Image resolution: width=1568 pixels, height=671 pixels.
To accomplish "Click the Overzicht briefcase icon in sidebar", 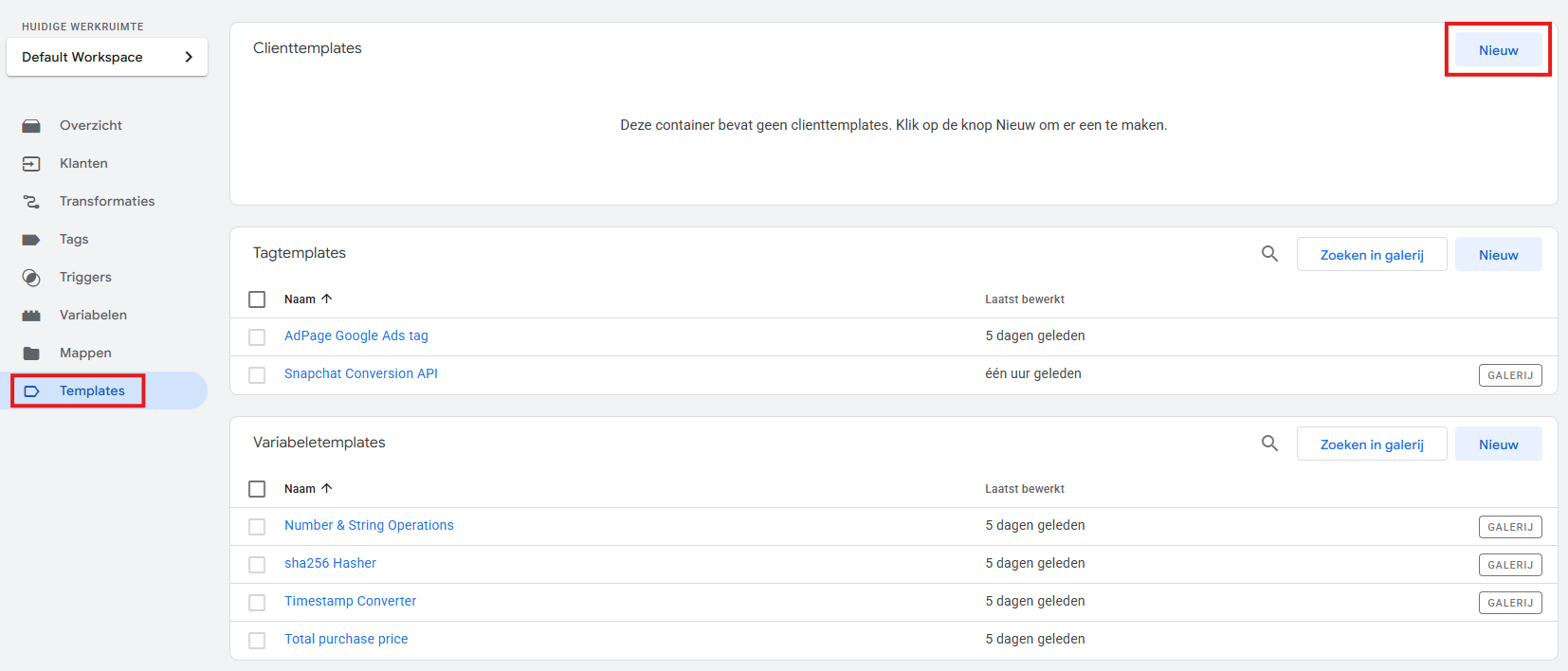I will click(x=31, y=126).
